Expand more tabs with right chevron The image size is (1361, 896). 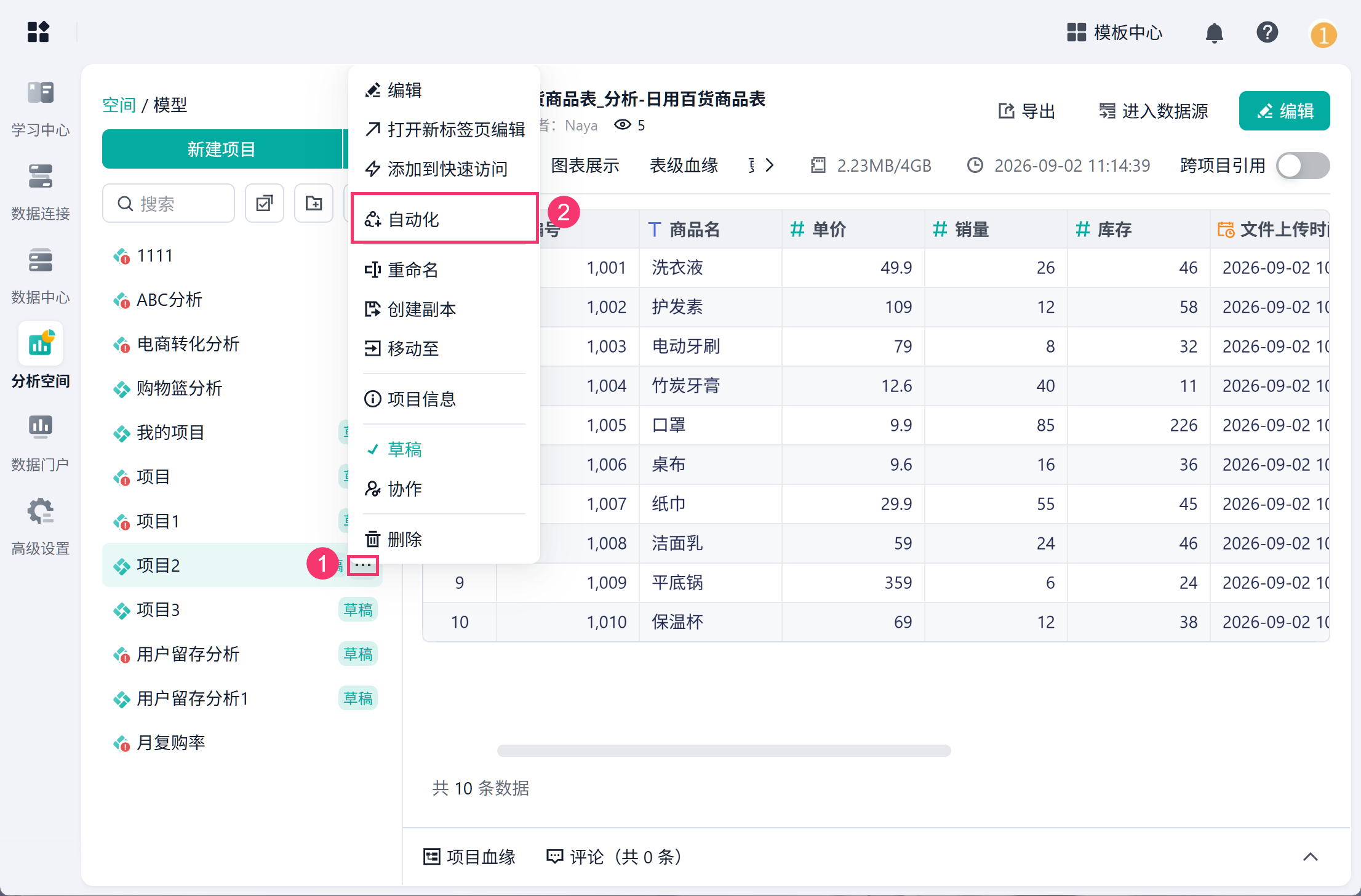(x=769, y=165)
